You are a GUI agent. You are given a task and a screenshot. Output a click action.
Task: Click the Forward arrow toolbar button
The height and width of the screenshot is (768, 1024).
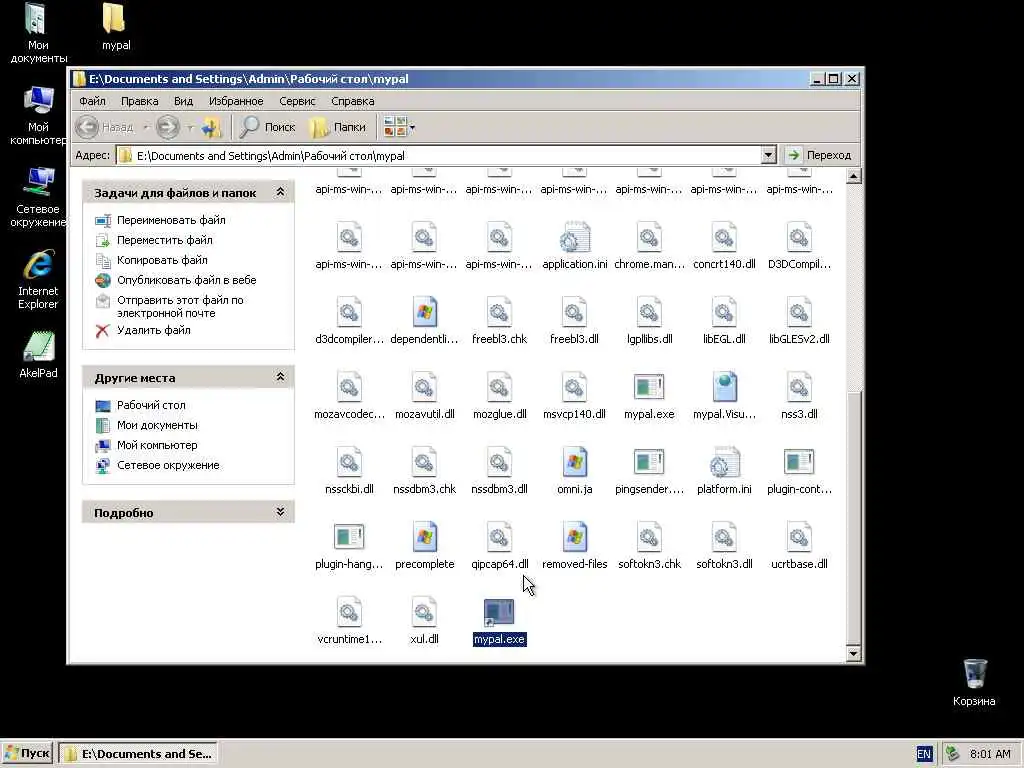tap(167, 127)
